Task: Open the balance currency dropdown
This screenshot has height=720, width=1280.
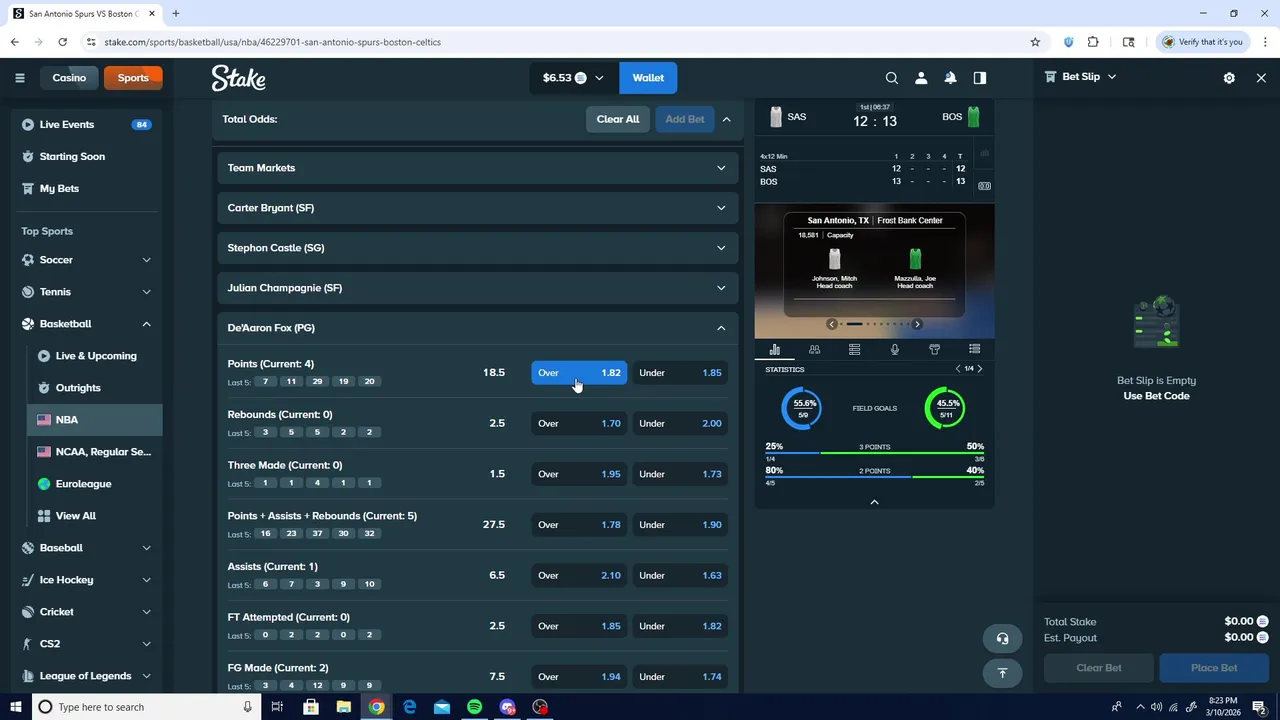Action: tap(574, 78)
